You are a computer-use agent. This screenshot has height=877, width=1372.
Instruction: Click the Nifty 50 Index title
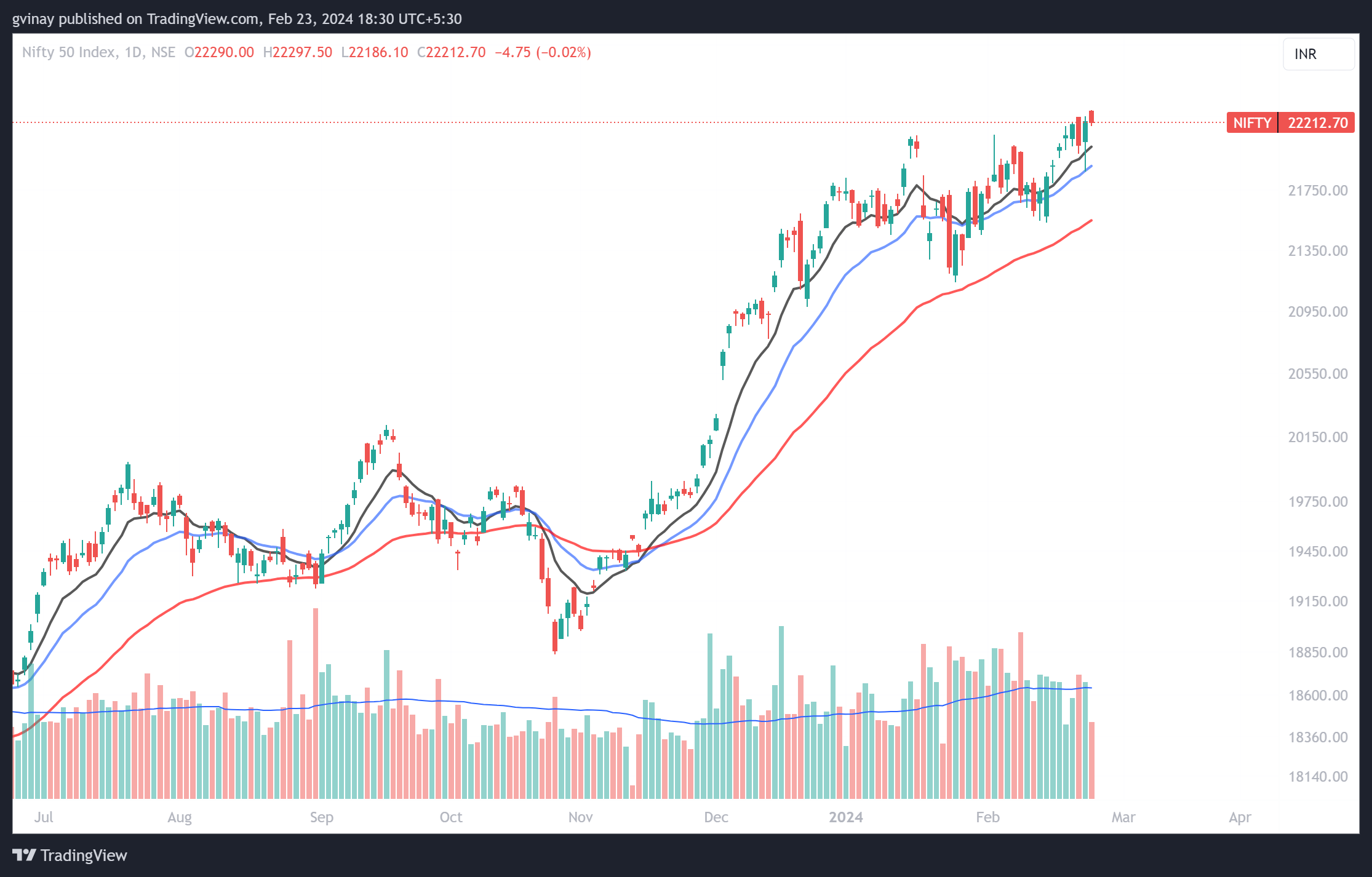69,52
